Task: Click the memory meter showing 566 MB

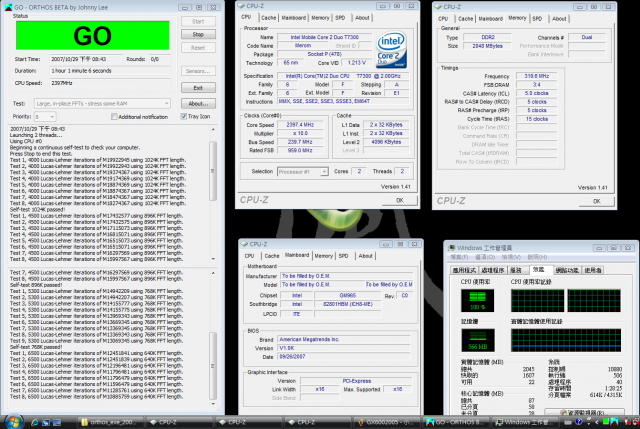Action: click(x=478, y=340)
